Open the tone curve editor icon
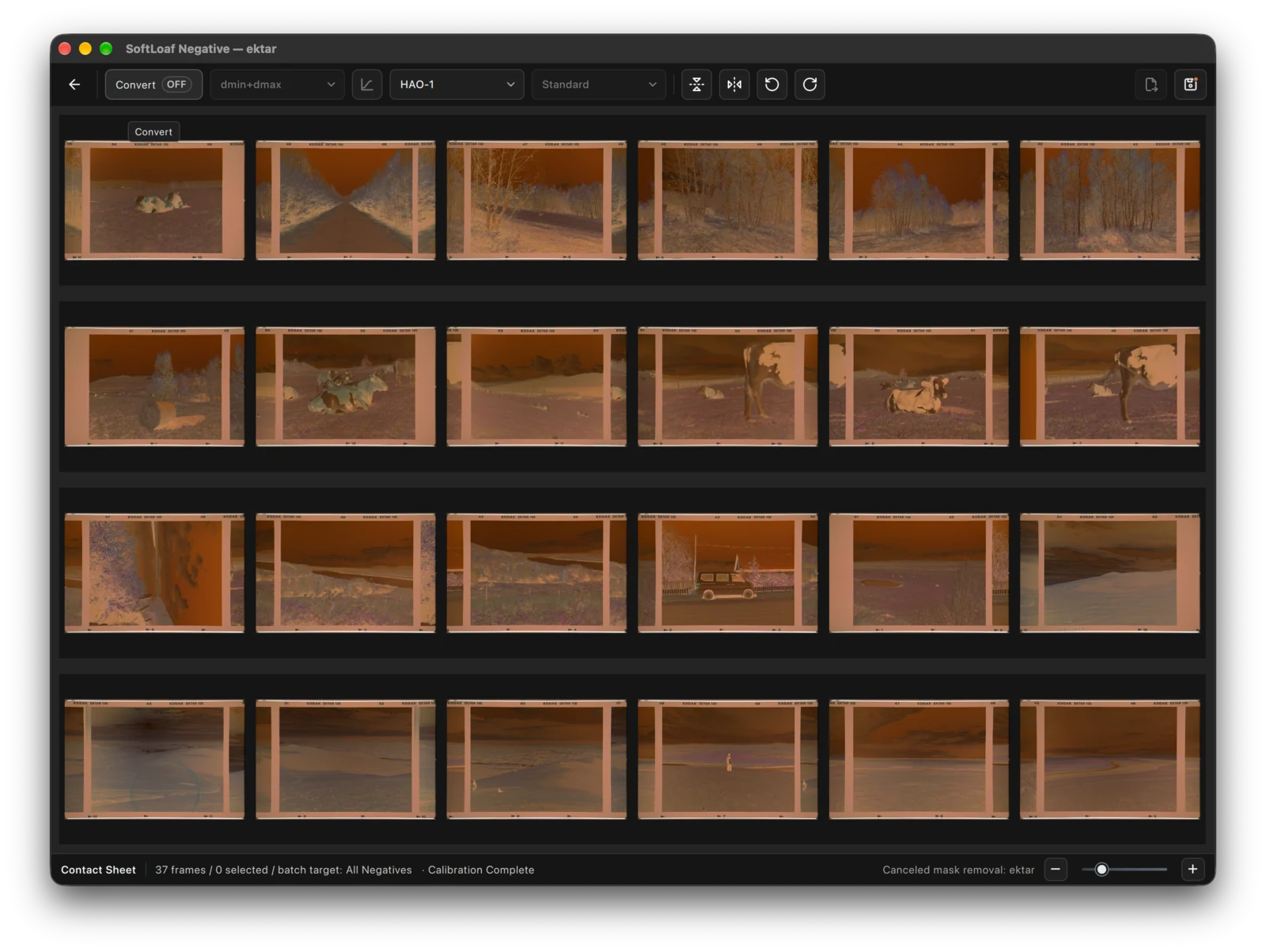The image size is (1266, 952). (367, 85)
